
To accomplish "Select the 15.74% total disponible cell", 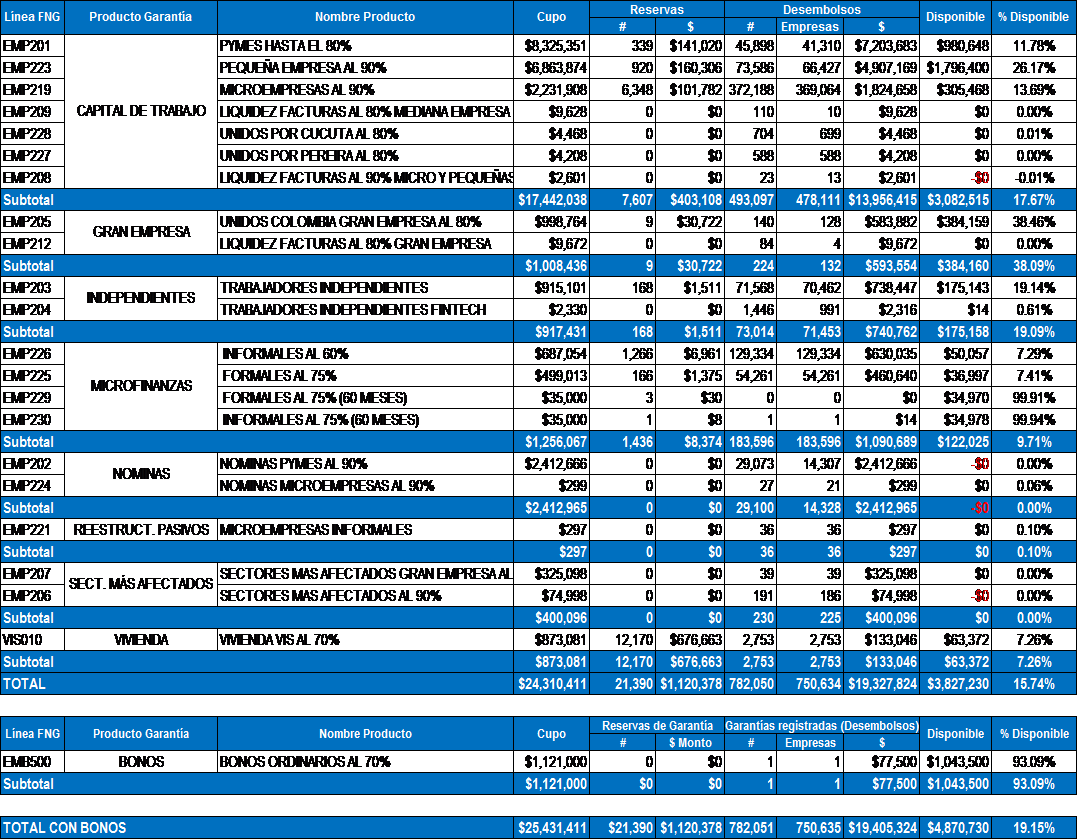I will click(1034, 684).
